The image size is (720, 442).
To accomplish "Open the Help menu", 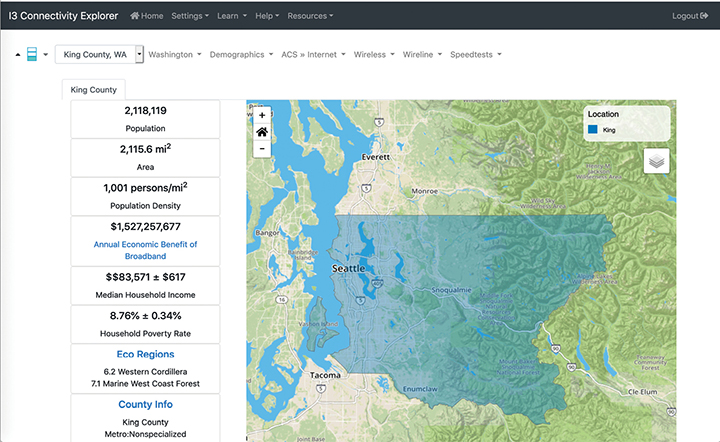I will click(x=267, y=16).
